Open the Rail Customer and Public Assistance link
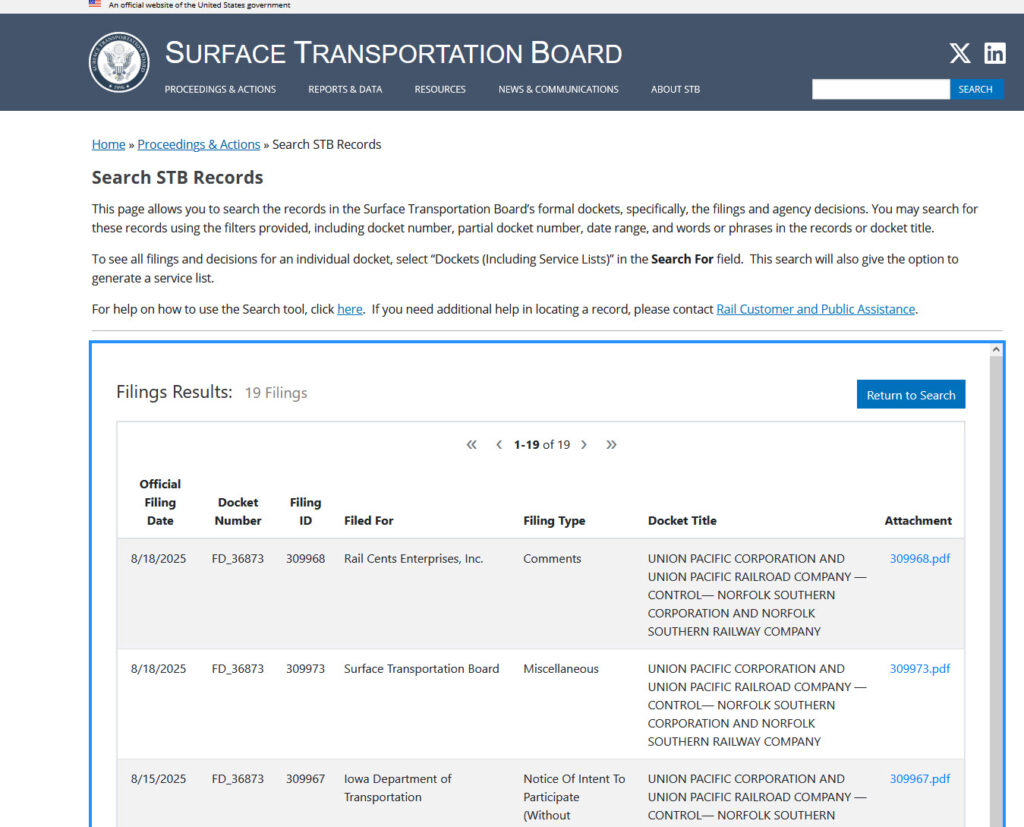 point(815,309)
